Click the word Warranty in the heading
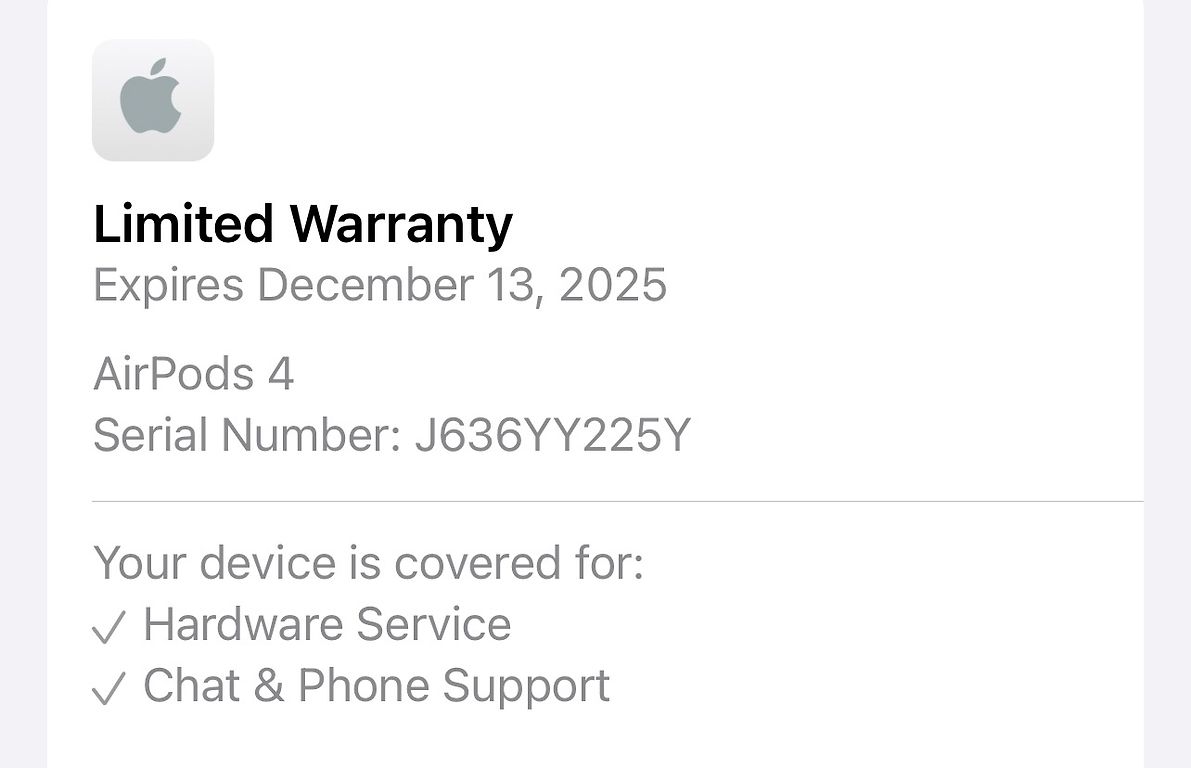 click(401, 225)
